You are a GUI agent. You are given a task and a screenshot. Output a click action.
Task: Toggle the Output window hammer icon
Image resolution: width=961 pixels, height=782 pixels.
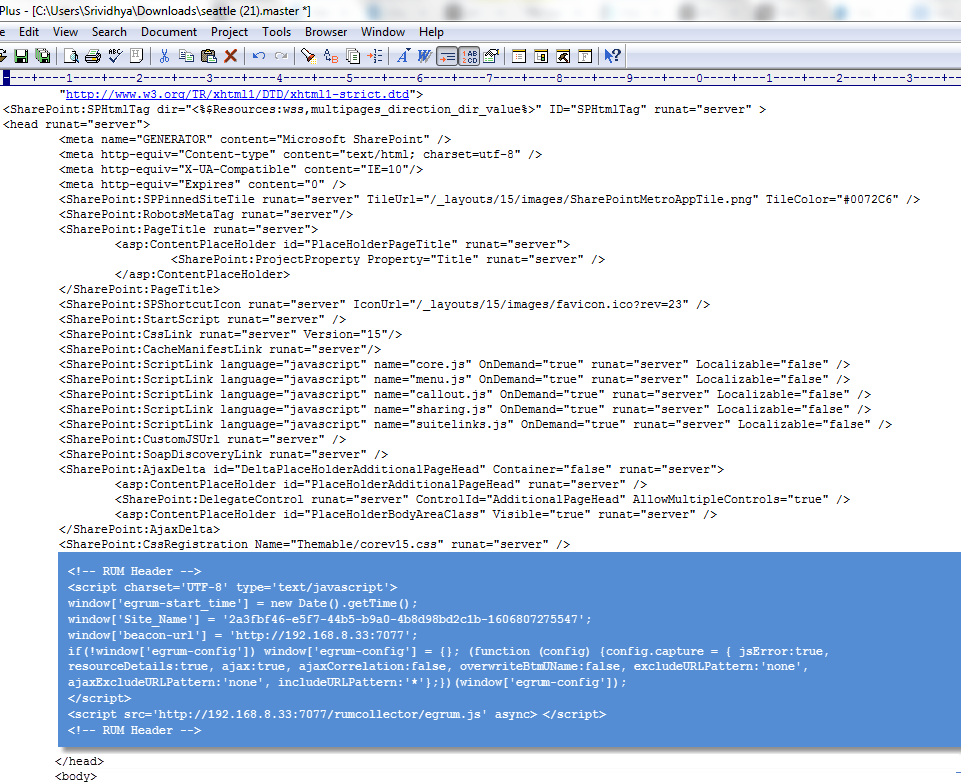[563, 56]
